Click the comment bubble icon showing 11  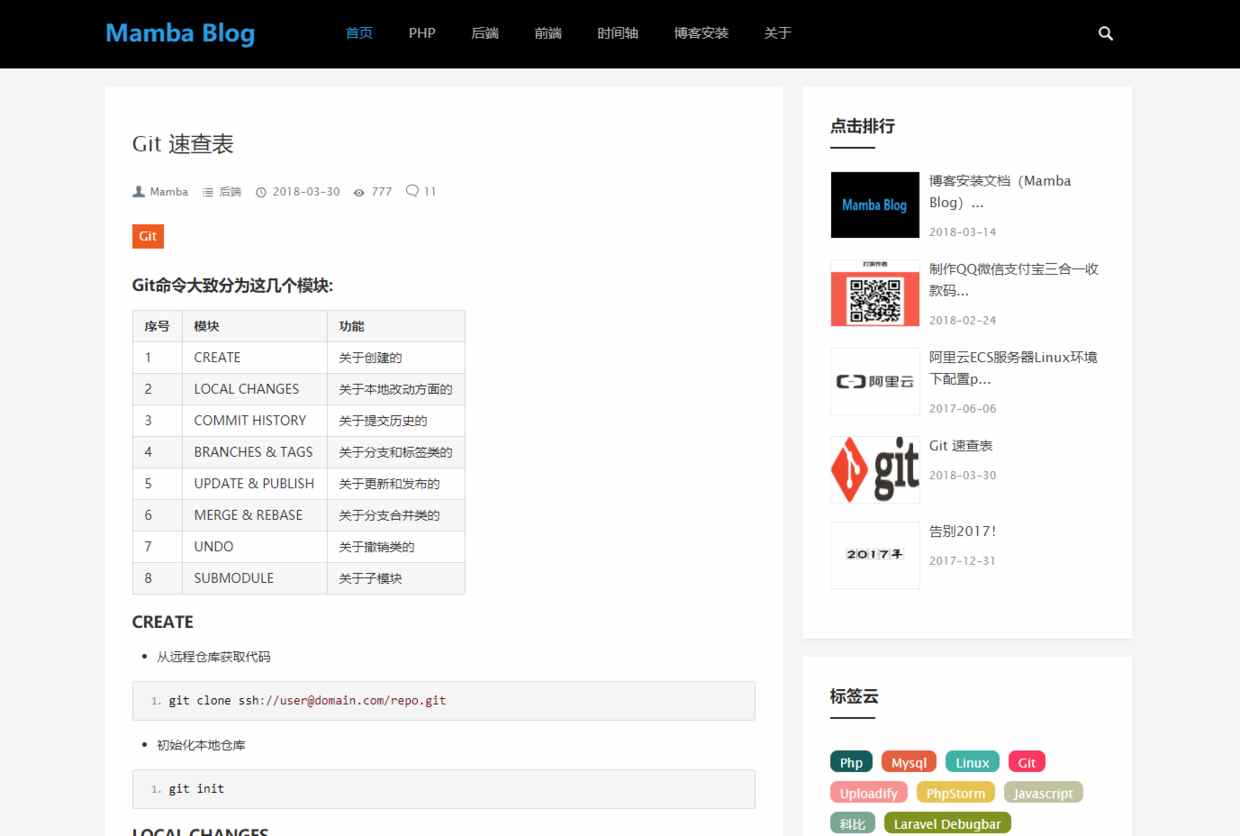click(x=412, y=191)
